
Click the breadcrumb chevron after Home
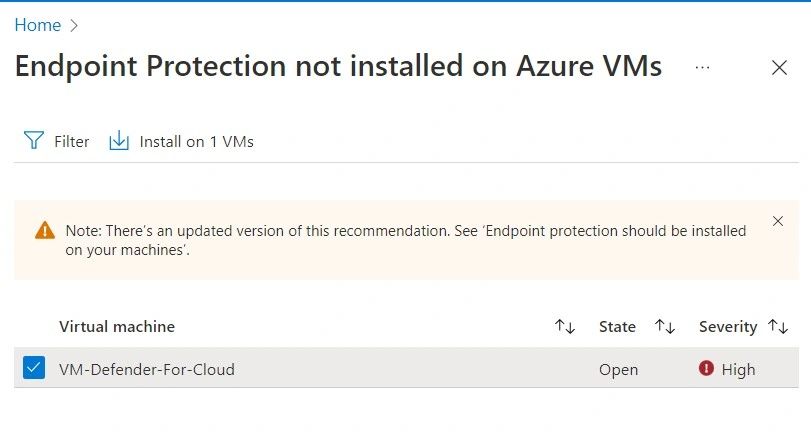74,25
